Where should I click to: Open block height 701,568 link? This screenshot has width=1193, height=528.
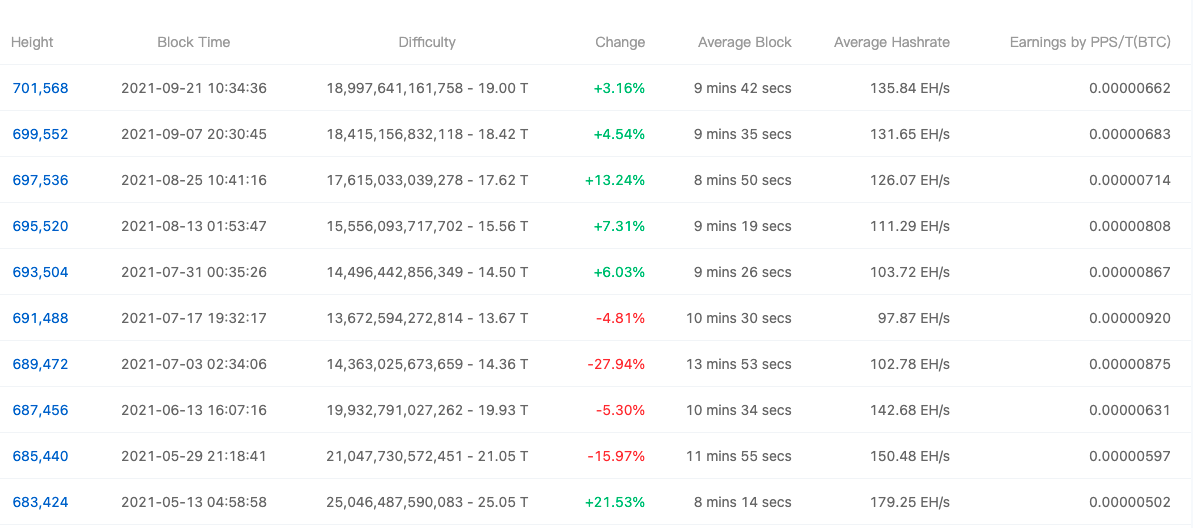point(40,88)
